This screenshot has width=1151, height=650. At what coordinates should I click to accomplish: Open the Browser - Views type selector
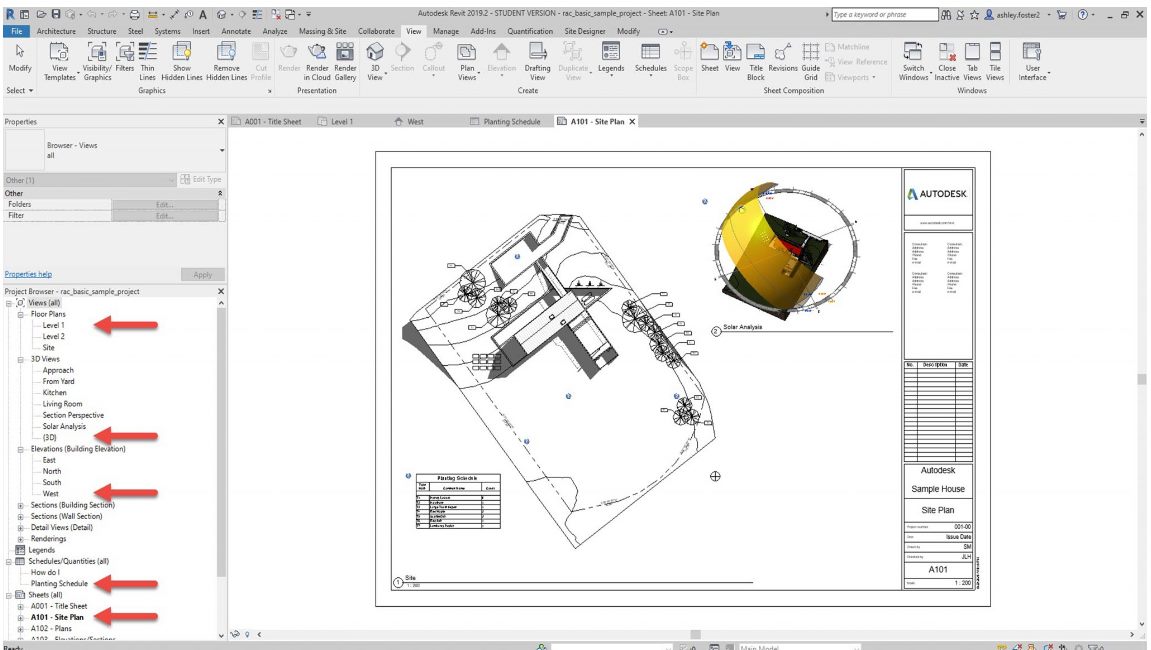(x=114, y=151)
